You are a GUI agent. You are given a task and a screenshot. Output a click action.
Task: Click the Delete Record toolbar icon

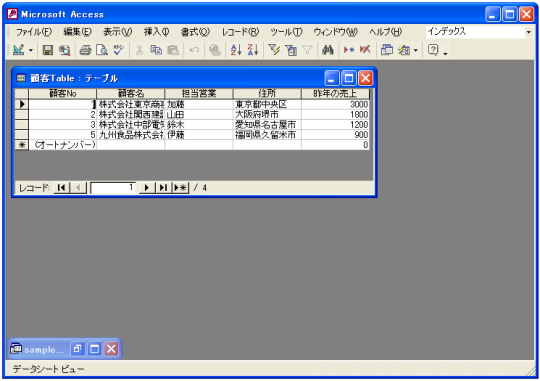pyautogui.click(x=365, y=50)
